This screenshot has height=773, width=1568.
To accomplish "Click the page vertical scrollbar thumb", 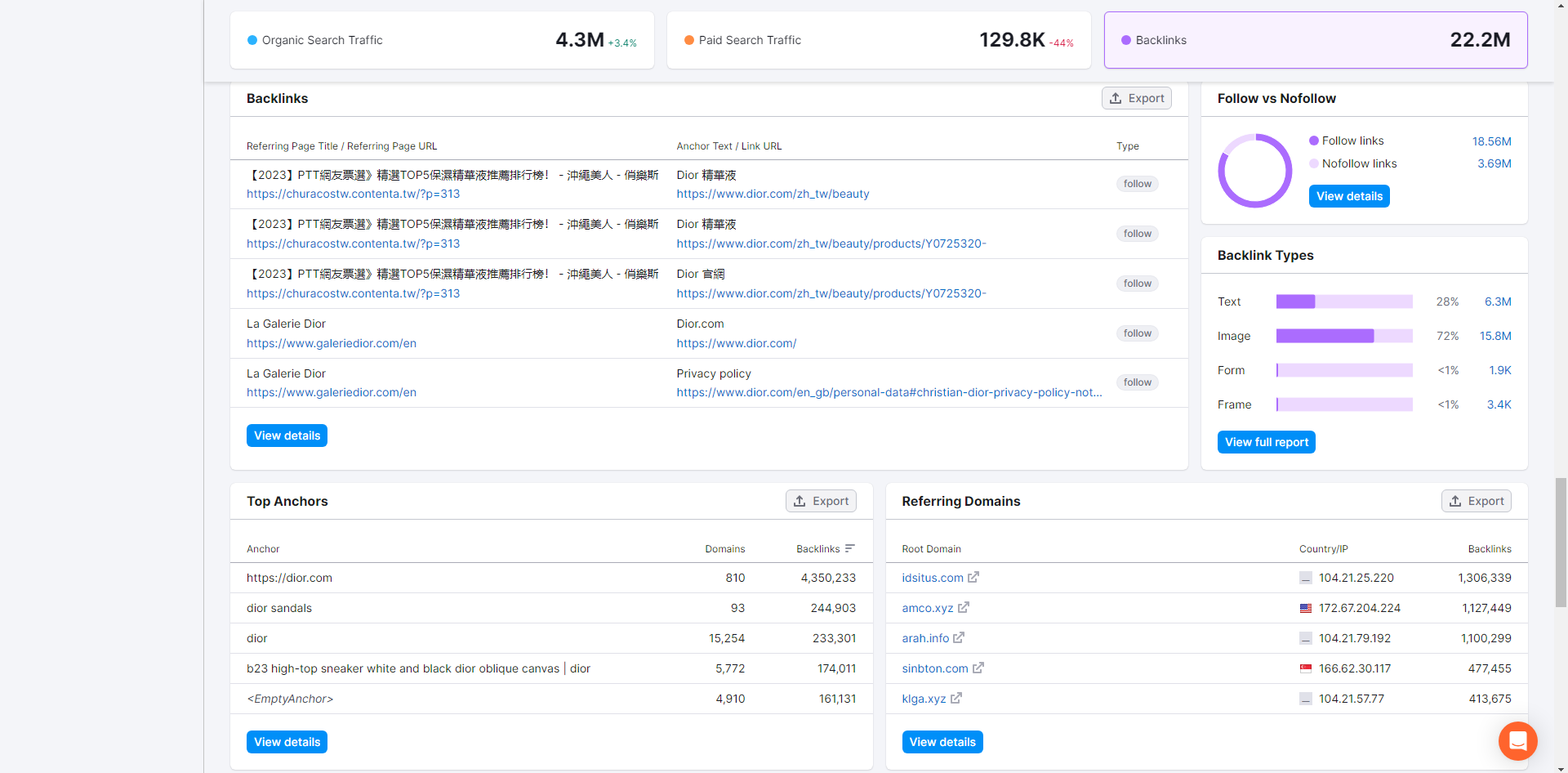I will [1561, 543].
